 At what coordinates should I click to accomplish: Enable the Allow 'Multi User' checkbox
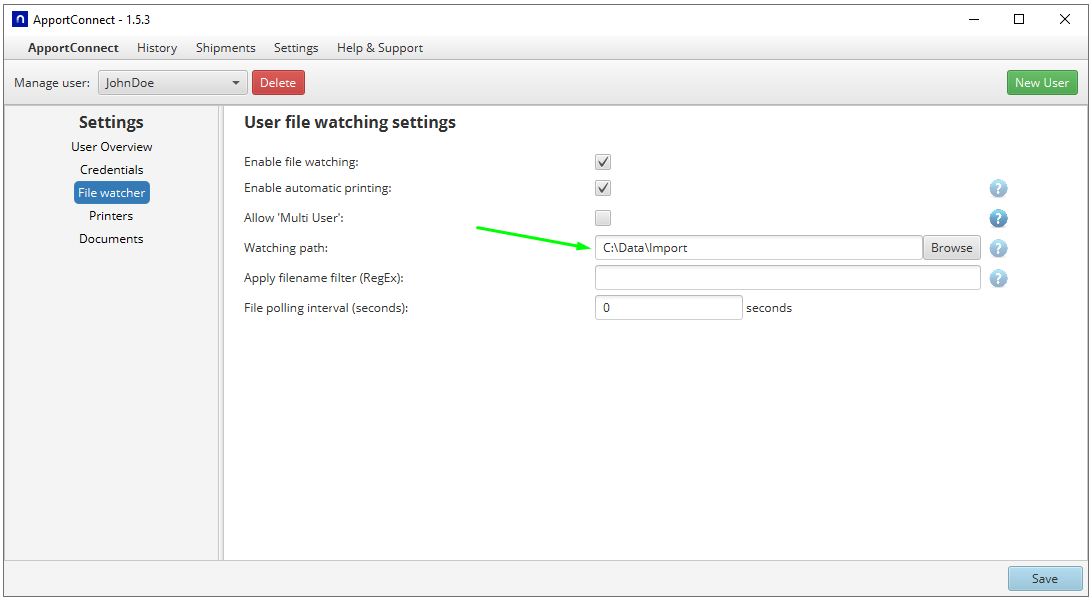(x=603, y=218)
